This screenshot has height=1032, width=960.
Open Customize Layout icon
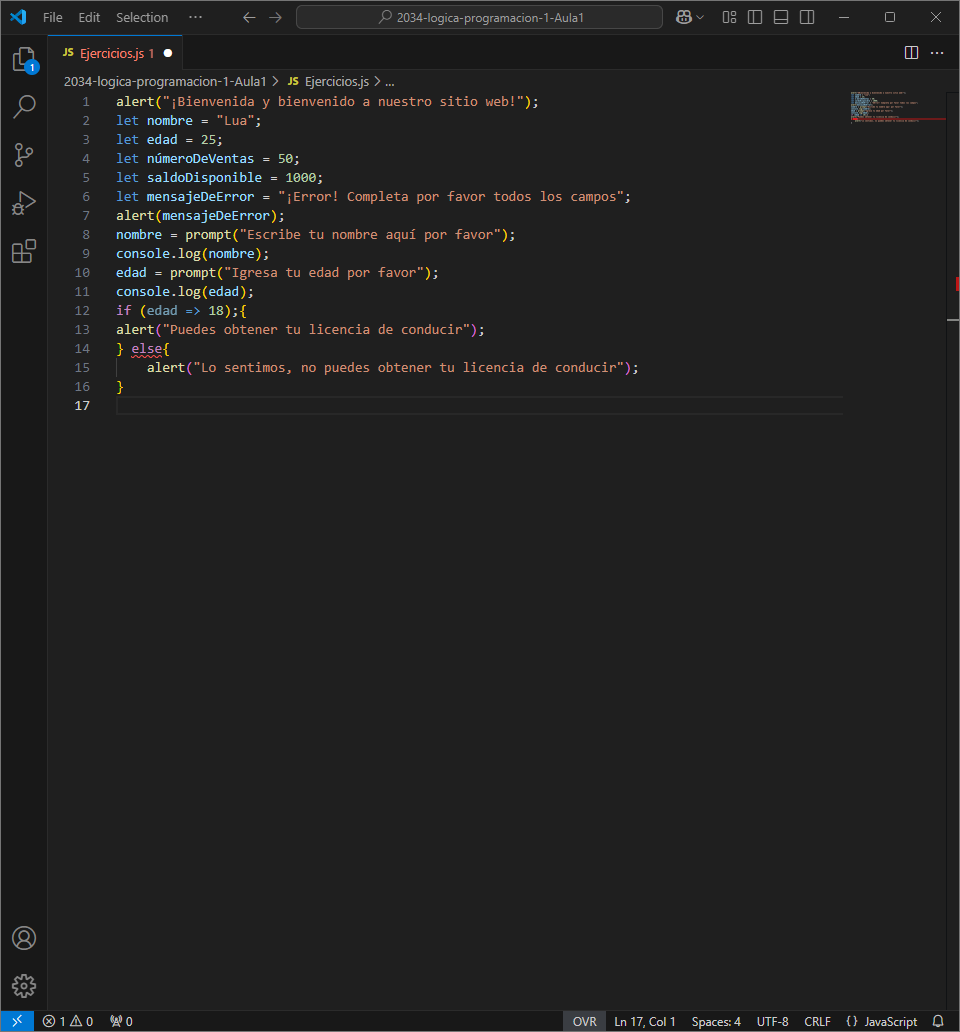coord(729,18)
